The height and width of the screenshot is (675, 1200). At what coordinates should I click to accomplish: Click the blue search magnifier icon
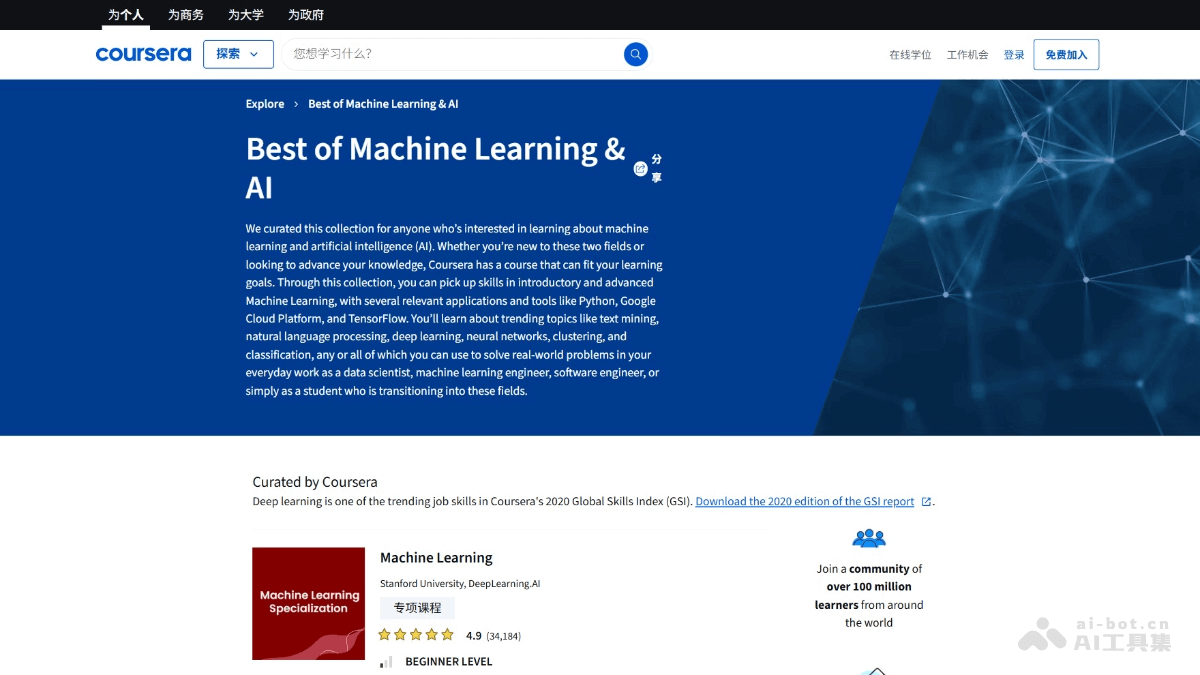click(x=635, y=54)
